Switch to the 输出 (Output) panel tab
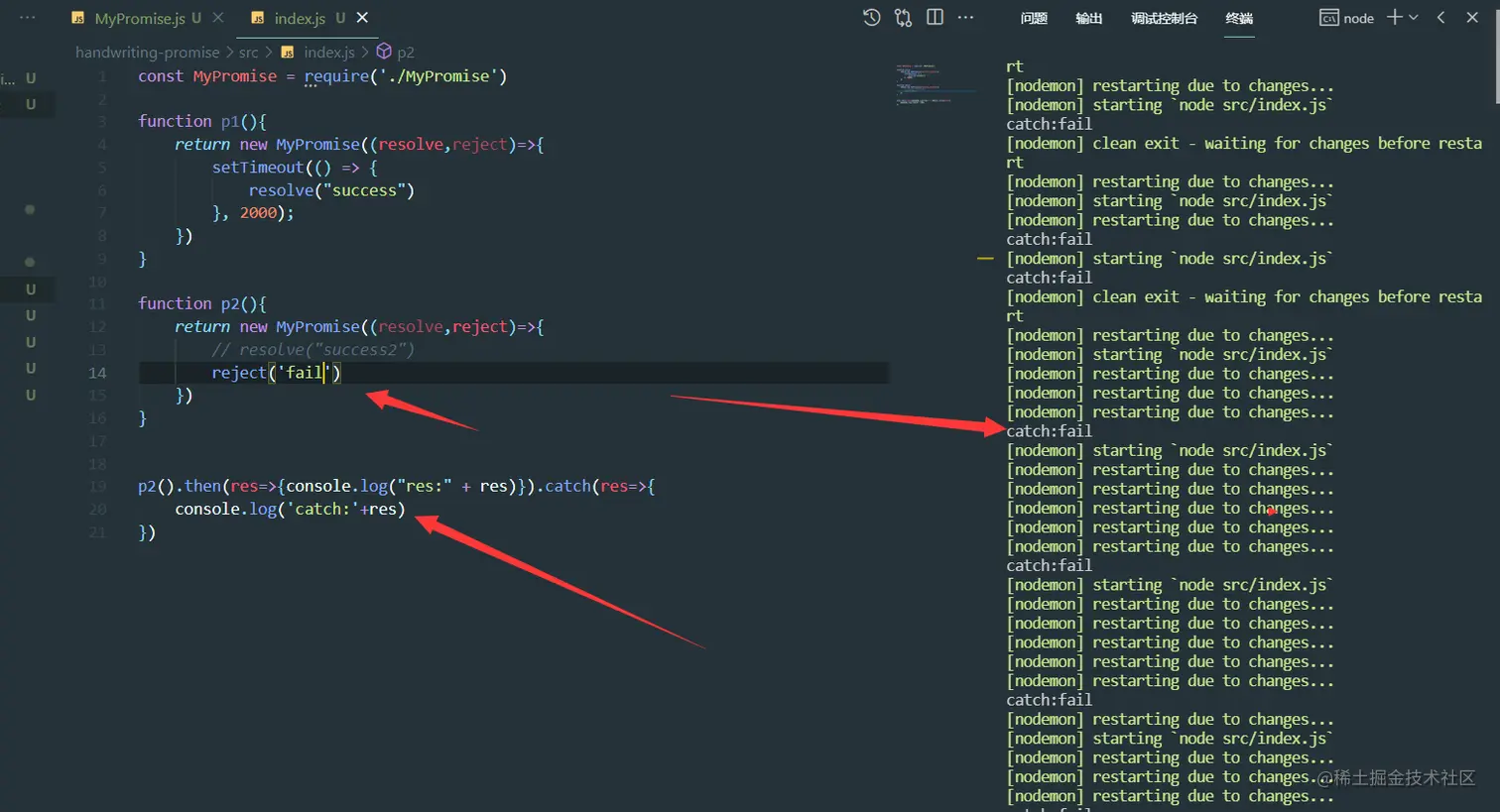This screenshot has height=812, width=1500. pyautogui.click(x=1089, y=18)
